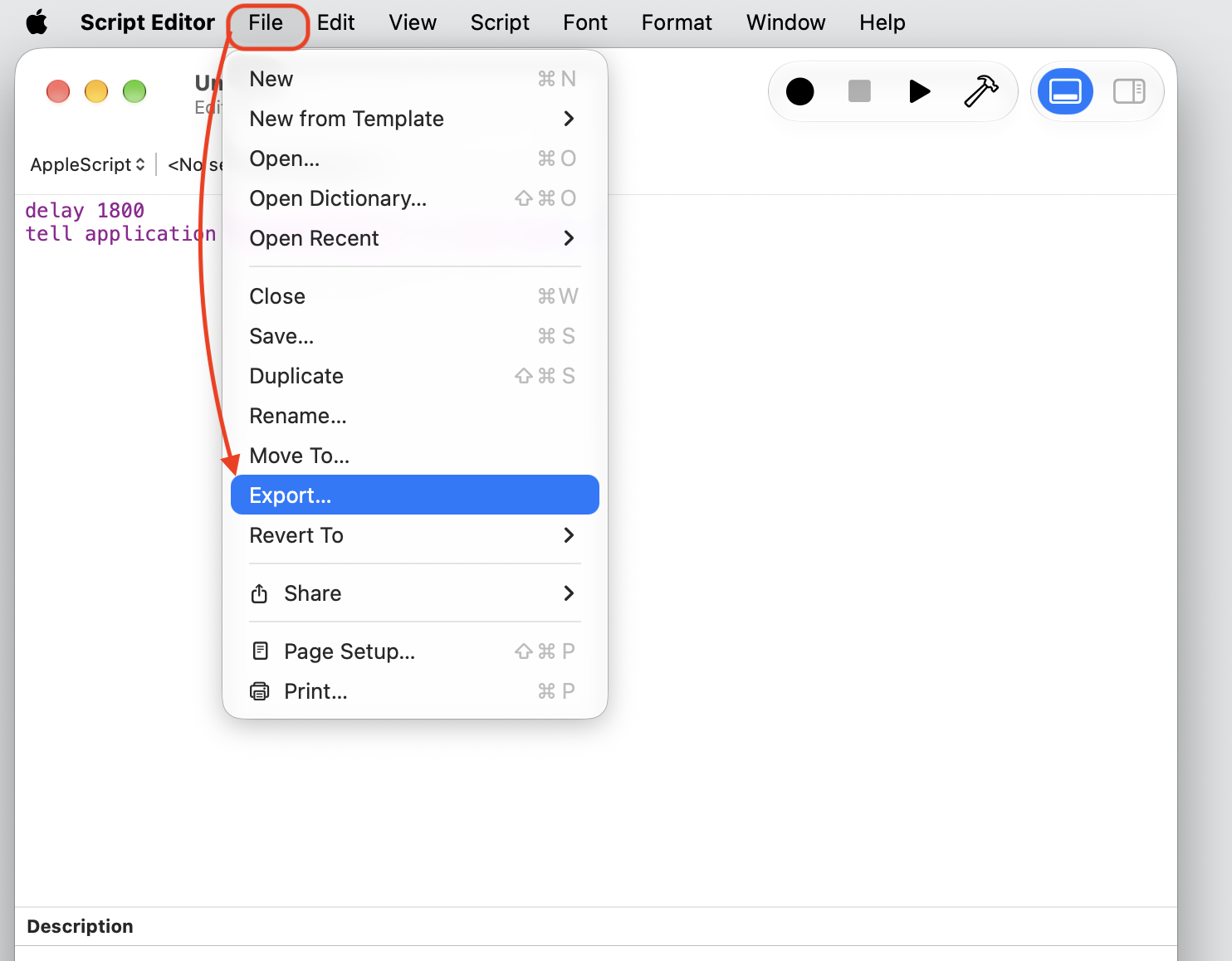Click the Stop button in toolbar

tap(859, 91)
